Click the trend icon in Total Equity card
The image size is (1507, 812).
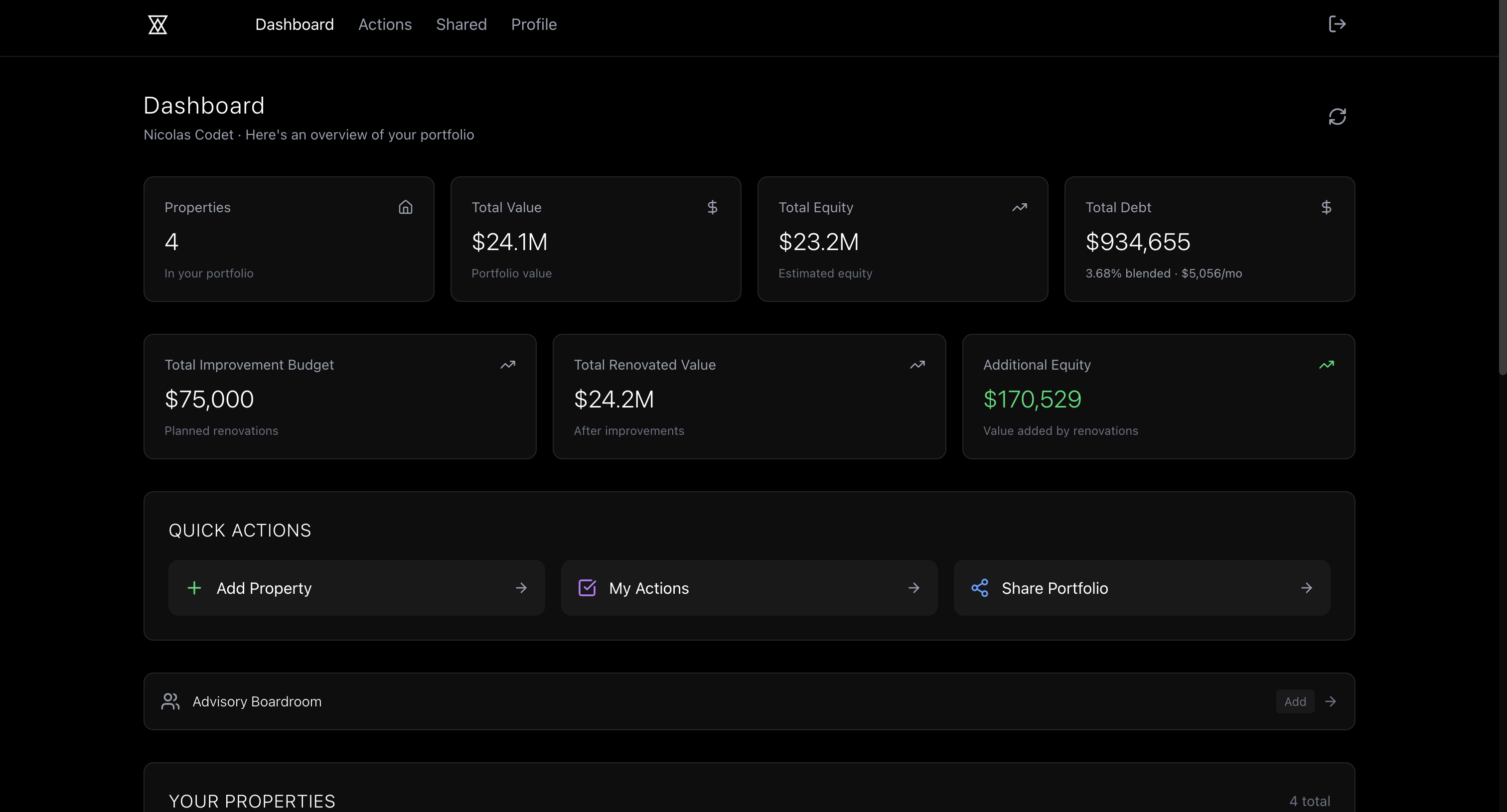(x=1019, y=207)
